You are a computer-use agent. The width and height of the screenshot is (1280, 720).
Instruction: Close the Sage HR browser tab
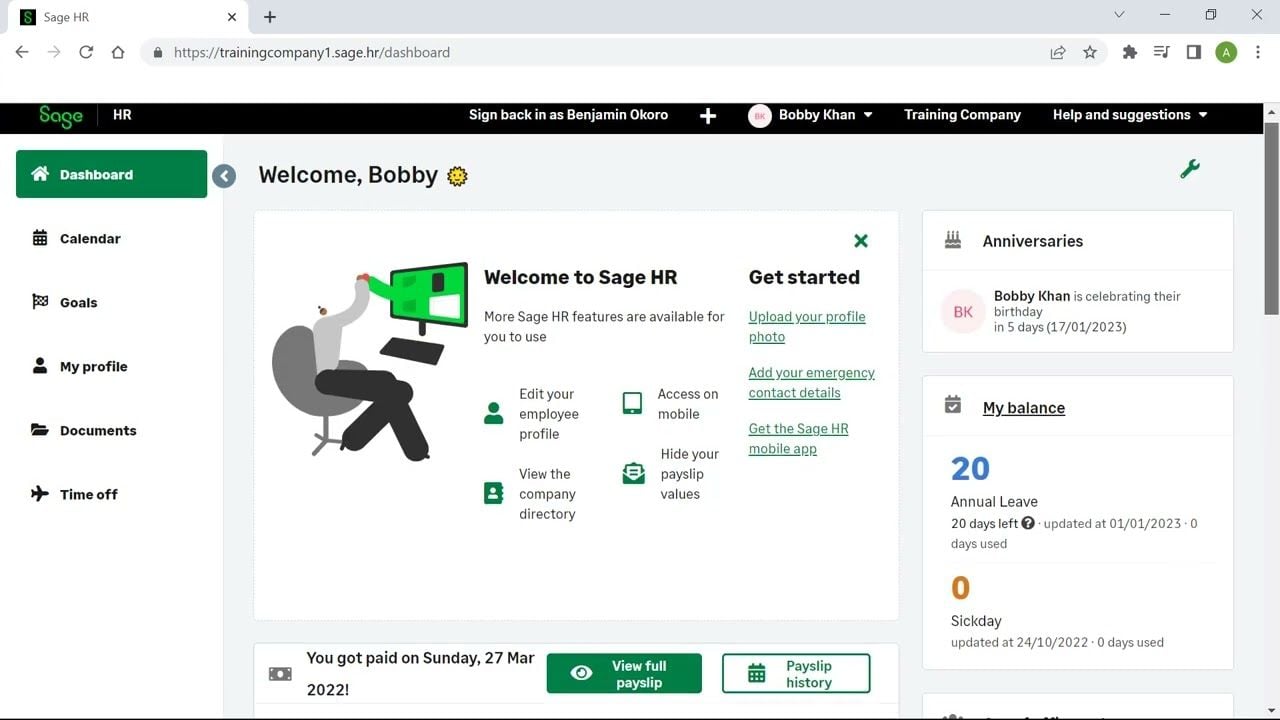pos(232,17)
